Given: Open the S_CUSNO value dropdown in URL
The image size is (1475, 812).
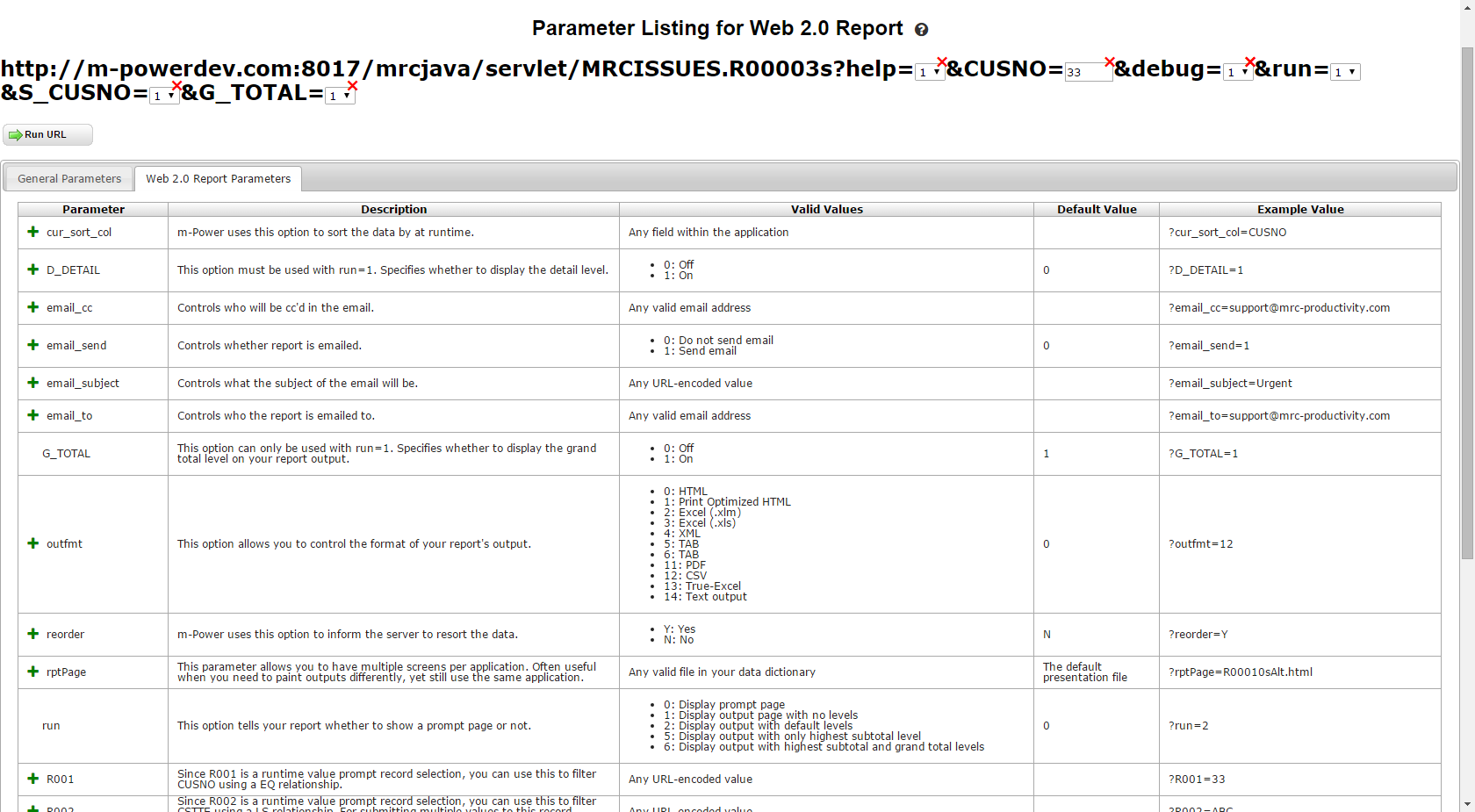Looking at the screenshot, I should 164,96.
